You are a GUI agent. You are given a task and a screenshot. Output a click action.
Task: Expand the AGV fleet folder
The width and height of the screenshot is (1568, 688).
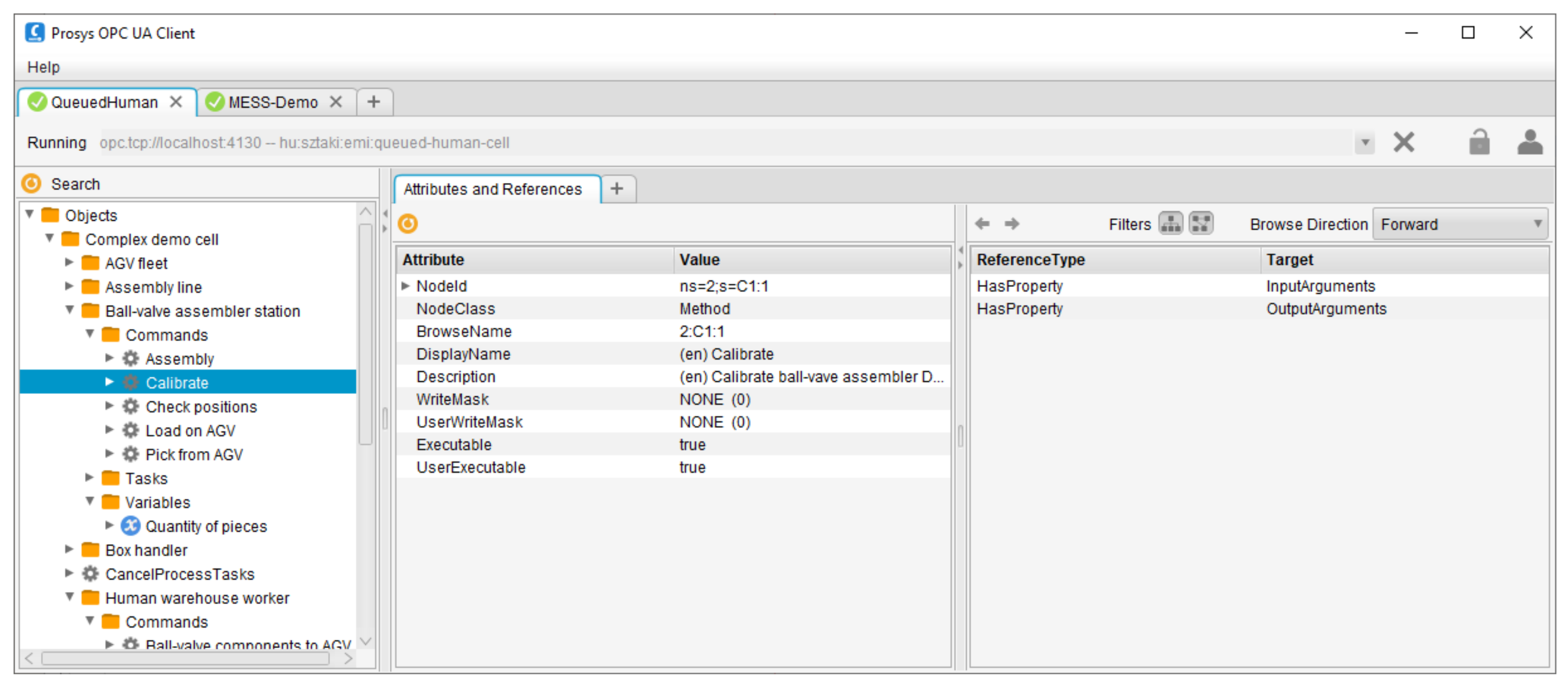[x=69, y=263]
